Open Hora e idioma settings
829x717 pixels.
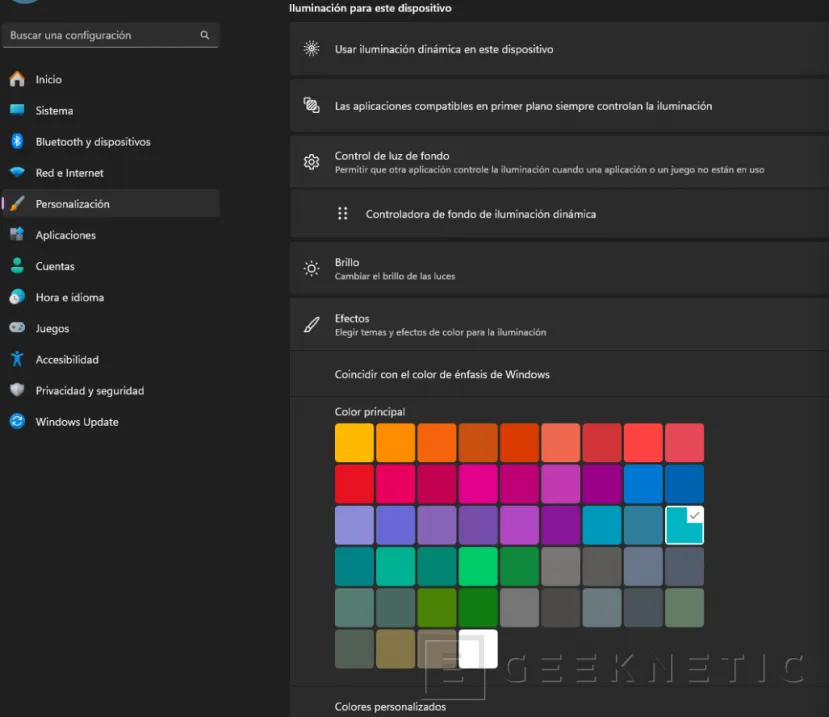pyautogui.click(x=69, y=297)
